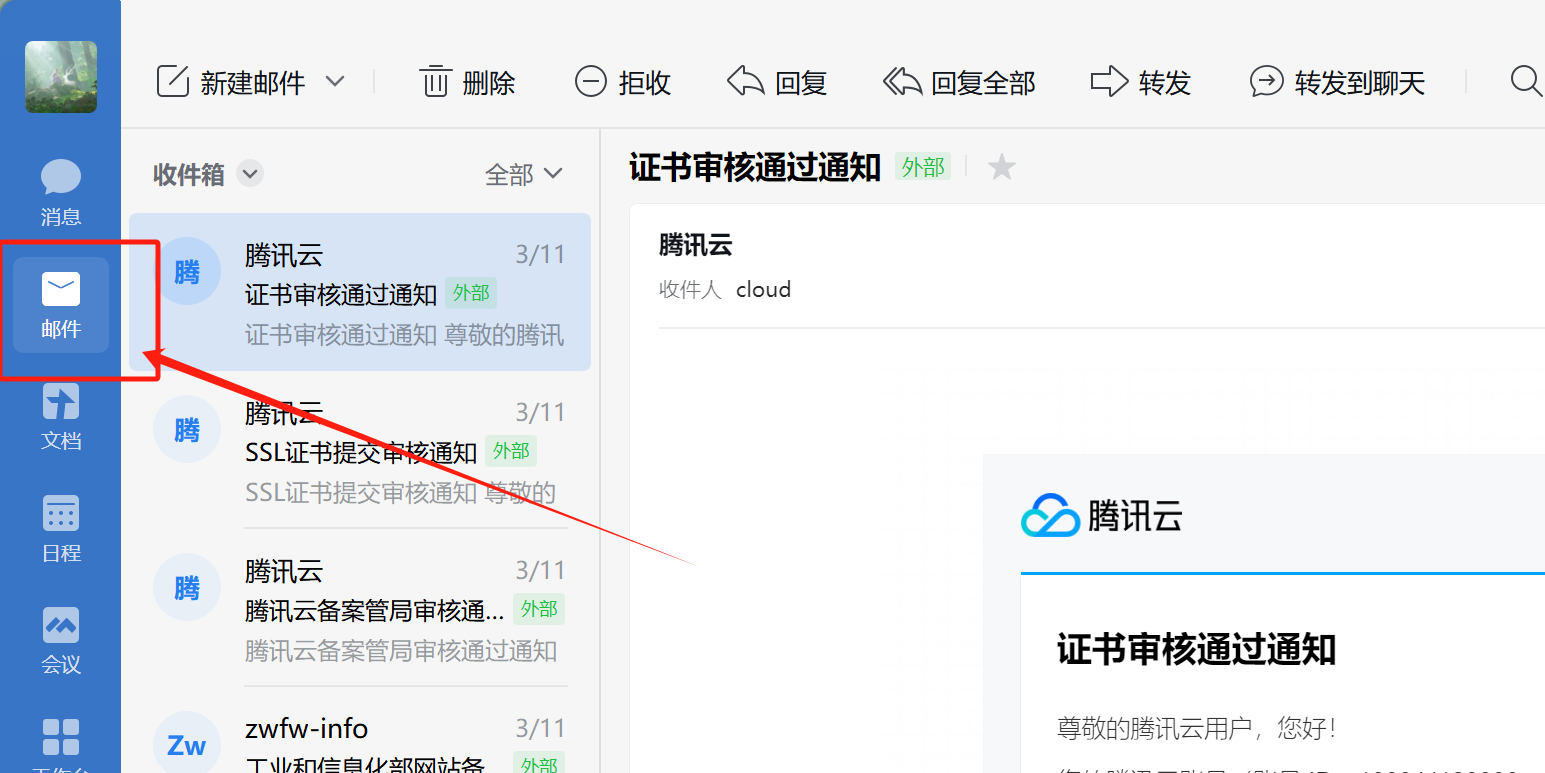Click the 腾讯云 cloud logo in email body

tap(1101, 517)
